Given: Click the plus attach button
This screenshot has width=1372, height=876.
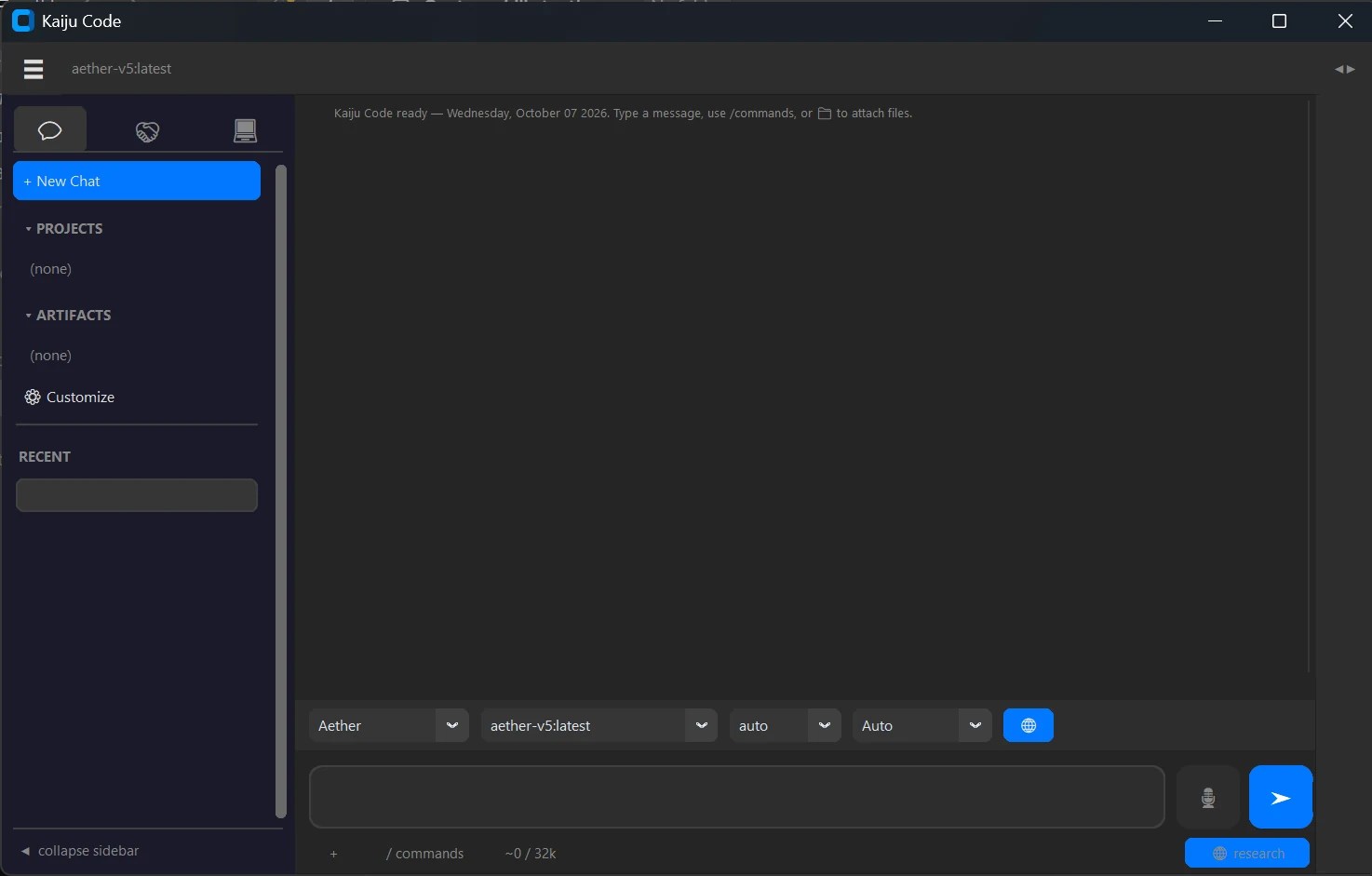Looking at the screenshot, I should pyautogui.click(x=333, y=854).
